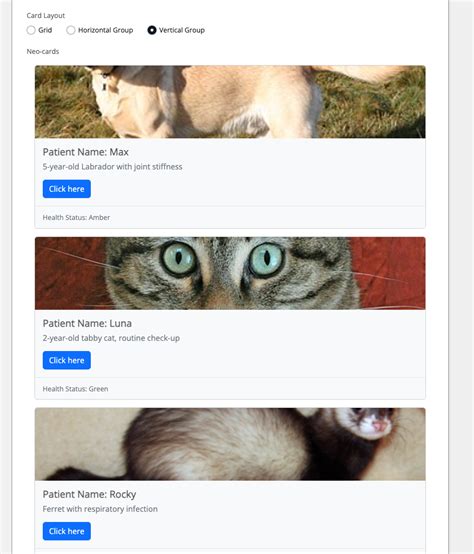Open the ferret photo

click(230, 444)
